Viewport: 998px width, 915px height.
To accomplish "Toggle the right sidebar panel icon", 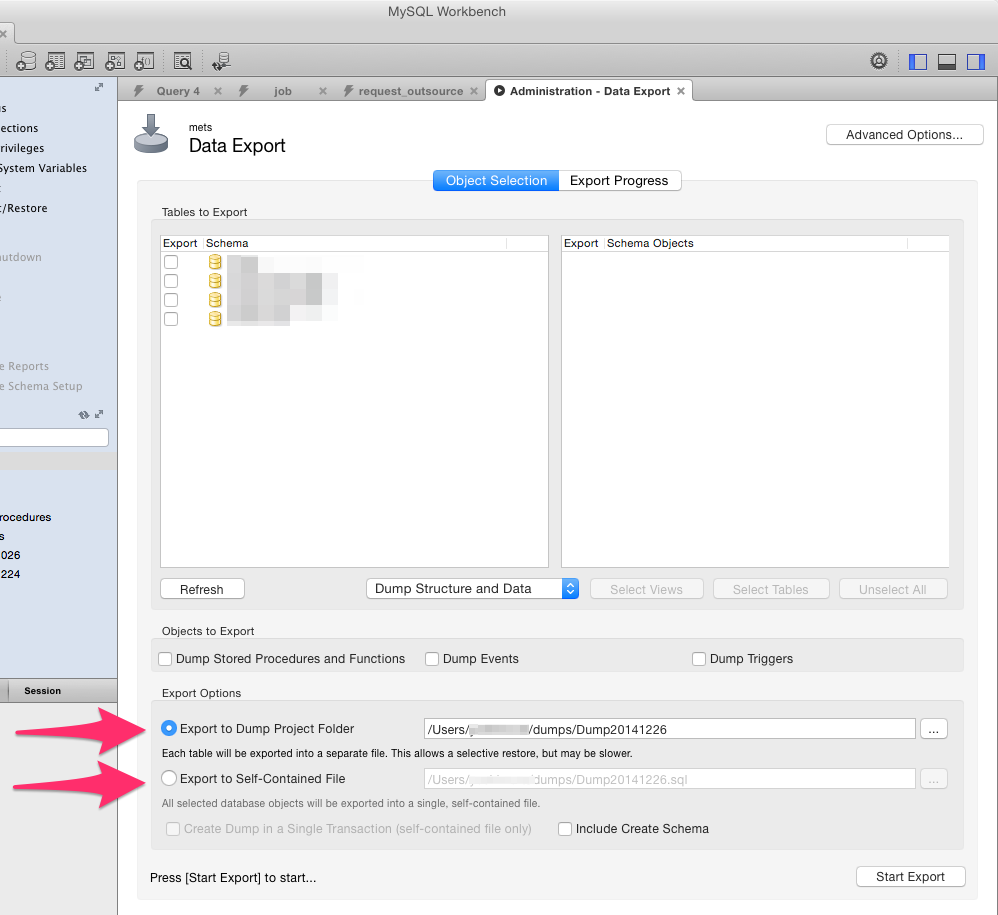I will point(976,62).
